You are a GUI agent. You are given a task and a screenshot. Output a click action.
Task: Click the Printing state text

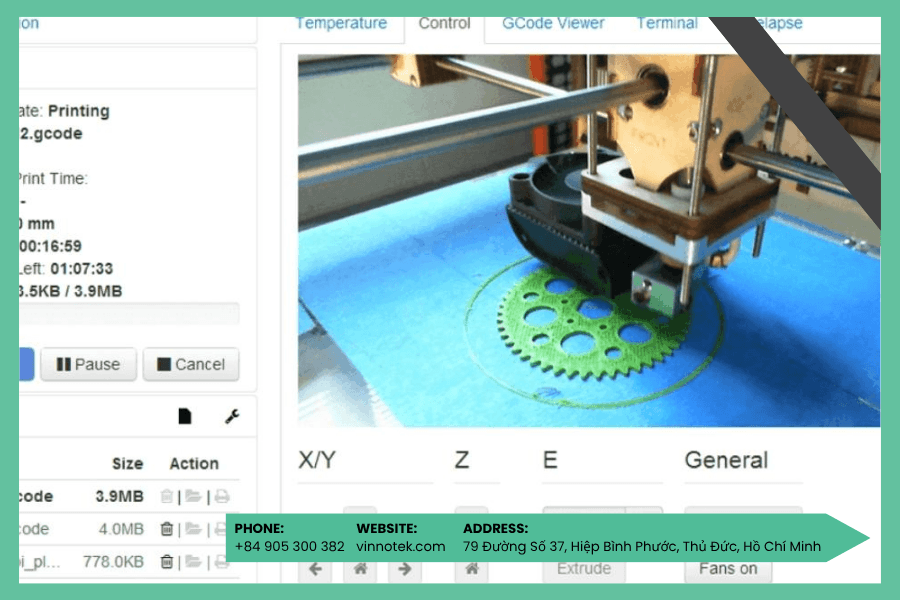click(79, 111)
